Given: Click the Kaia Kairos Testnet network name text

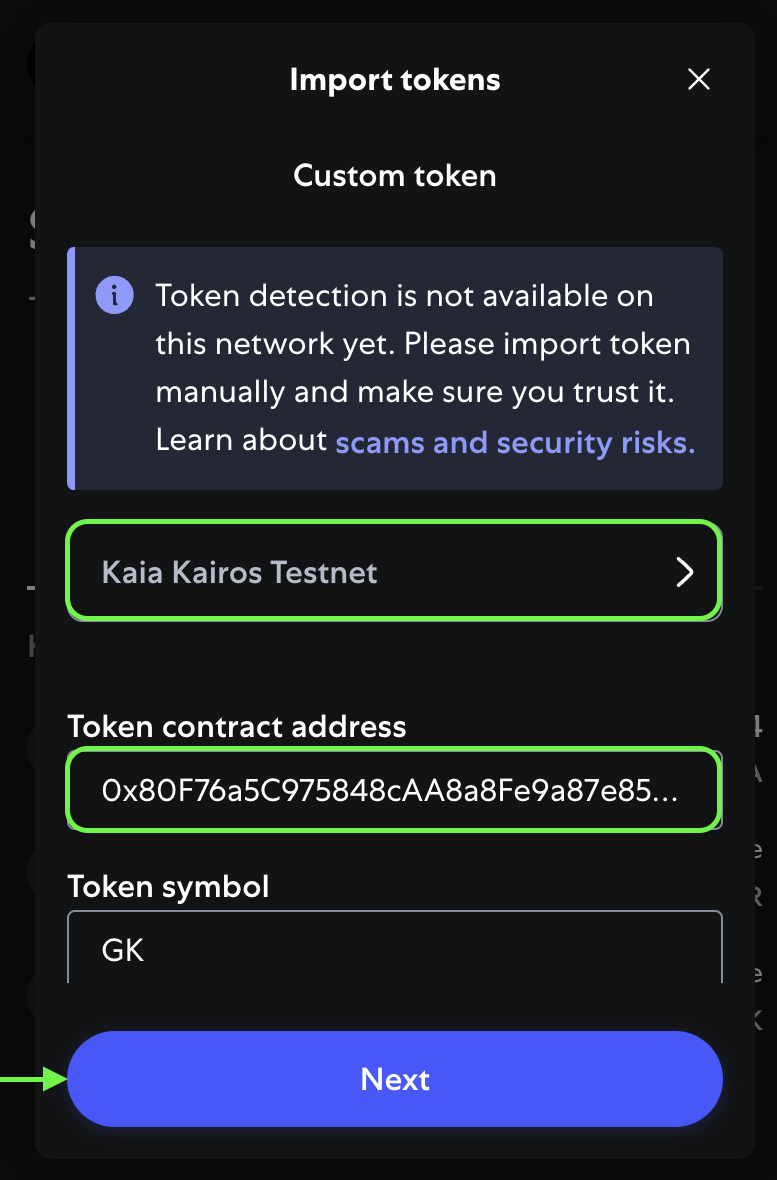Looking at the screenshot, I should 239,573.
